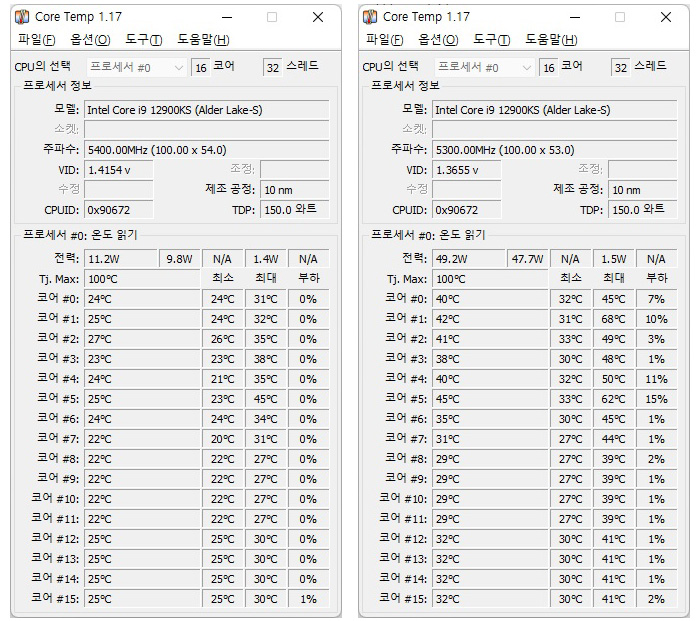Screen dimensions: 700x621
Task: Click empty 소켓 field in left window
Action: 207,130
